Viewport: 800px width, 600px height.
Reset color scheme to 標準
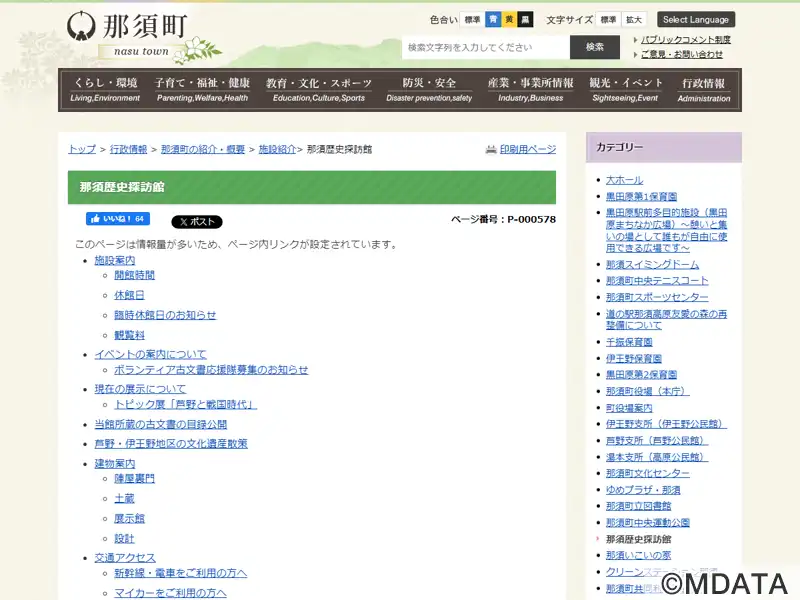tap(472, 19)
